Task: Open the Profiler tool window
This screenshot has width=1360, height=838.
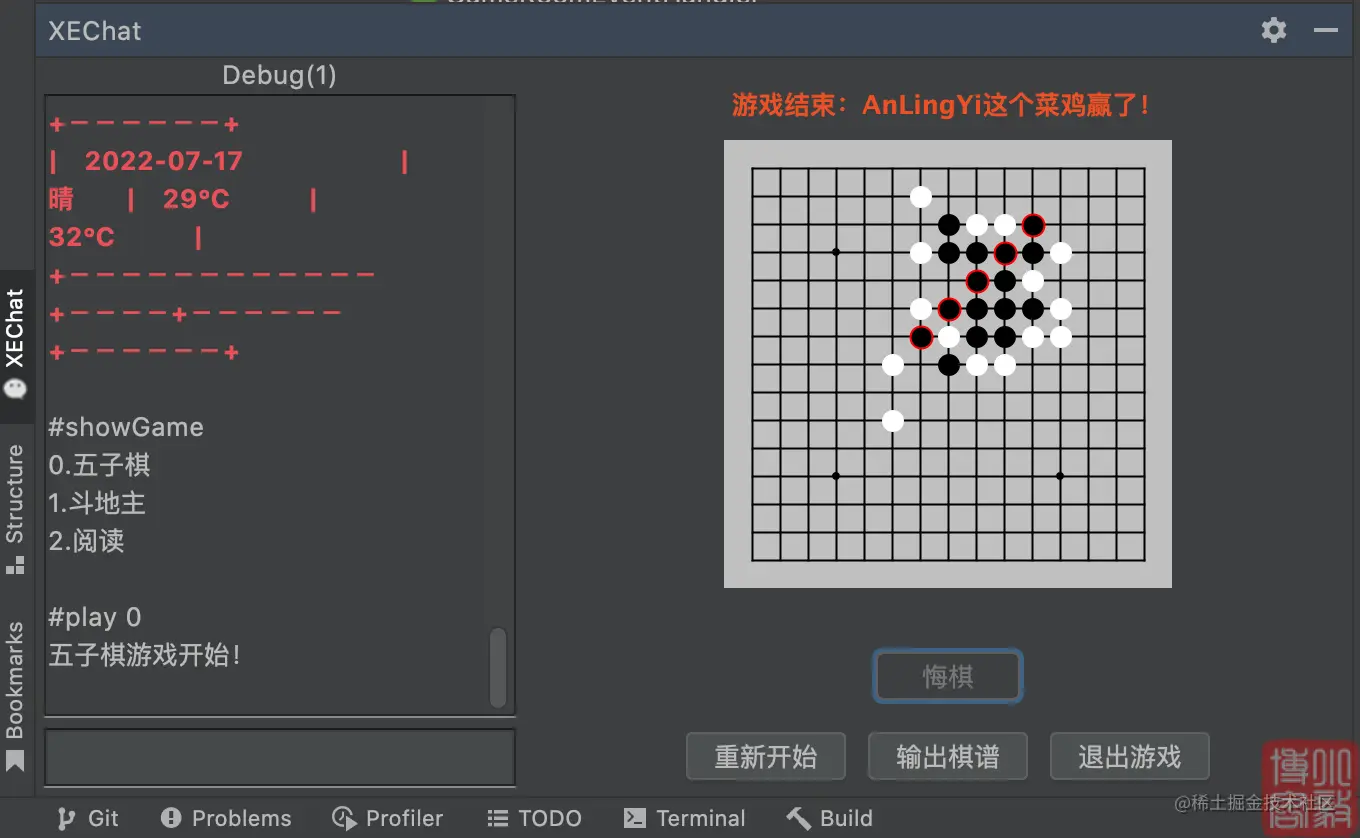Action: [387, 818]
